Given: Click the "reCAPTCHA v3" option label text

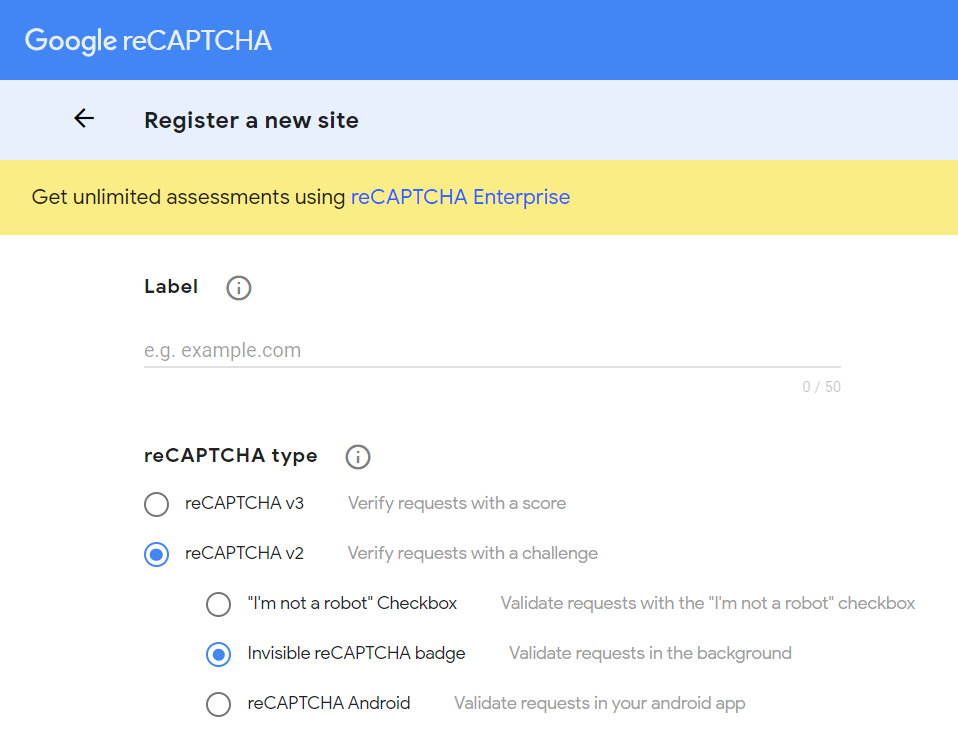Looking at the screenshot, I should [x=244, y=503].
